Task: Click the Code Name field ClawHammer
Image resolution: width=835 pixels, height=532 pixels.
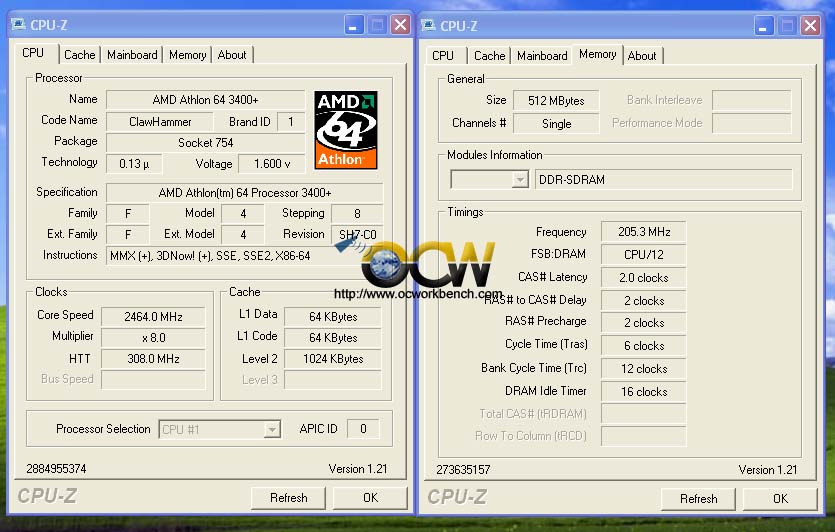Action: point(160,122)
